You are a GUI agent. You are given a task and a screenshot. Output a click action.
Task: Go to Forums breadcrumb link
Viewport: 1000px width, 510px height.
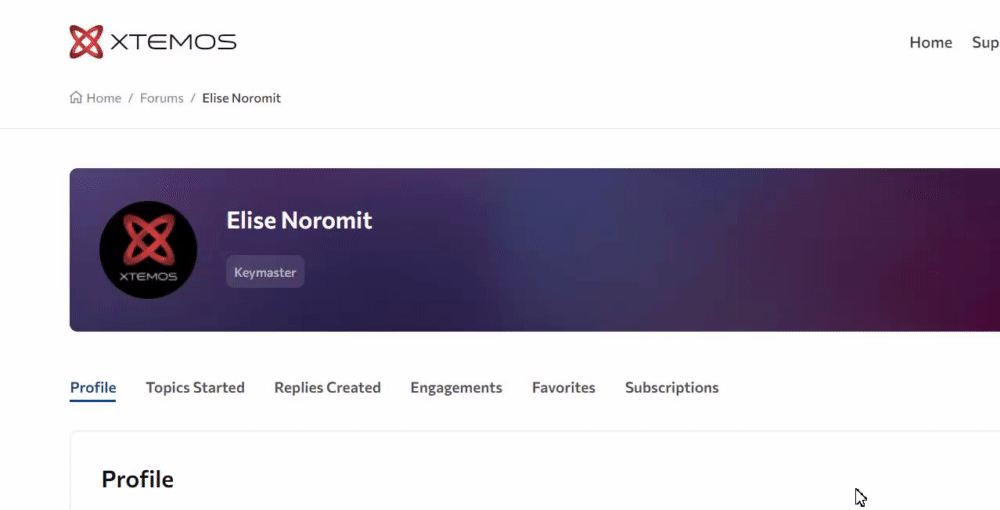pos(161,98)
